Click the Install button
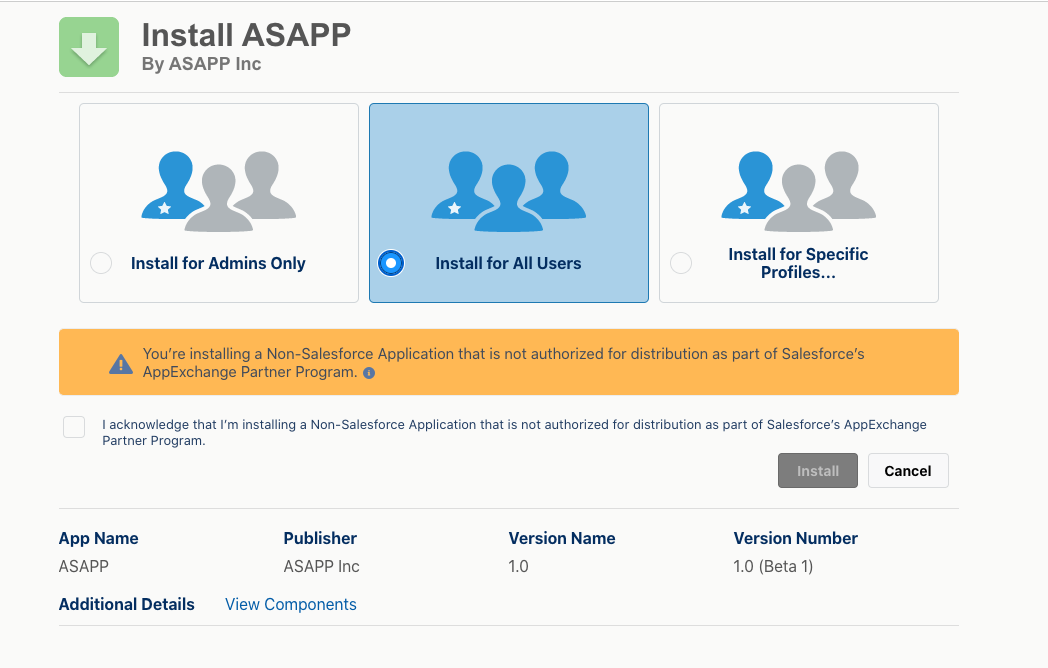Viewport: 1048px width, 668px height. 817,471
